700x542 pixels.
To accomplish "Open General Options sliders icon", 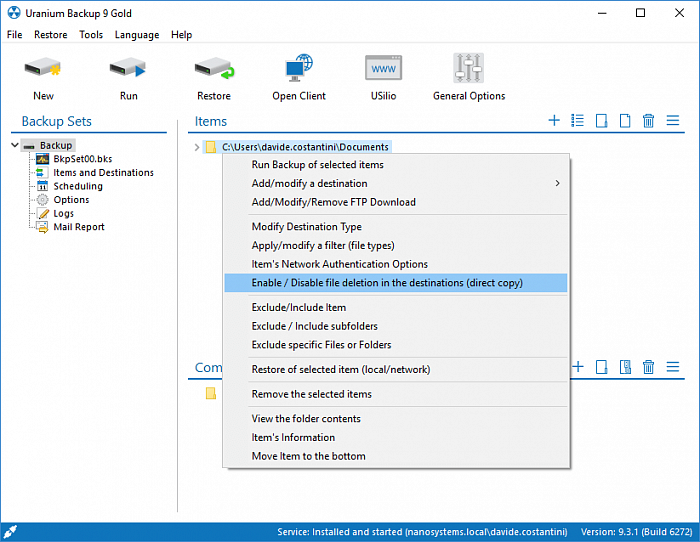I will tap(468, 68).
